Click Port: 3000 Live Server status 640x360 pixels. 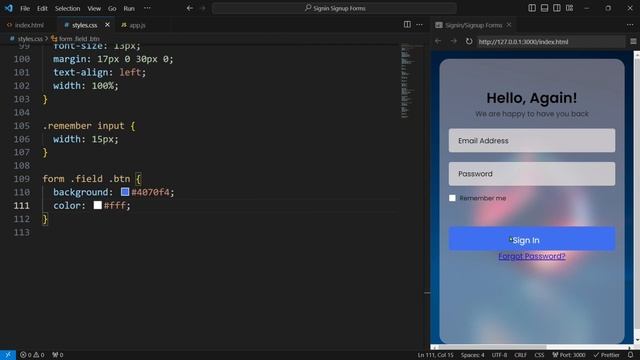[x=569, y=355]
